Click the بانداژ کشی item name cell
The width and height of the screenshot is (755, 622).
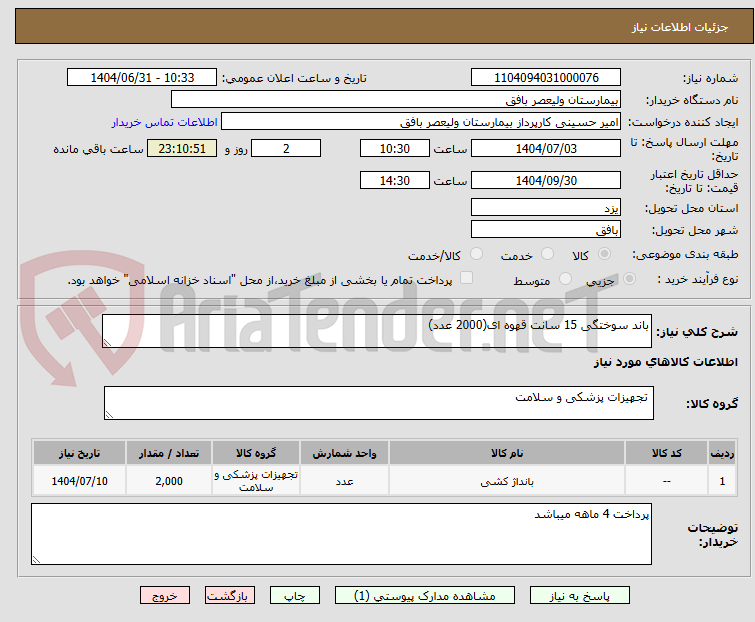pyautogui.click(x=507, y=481)
